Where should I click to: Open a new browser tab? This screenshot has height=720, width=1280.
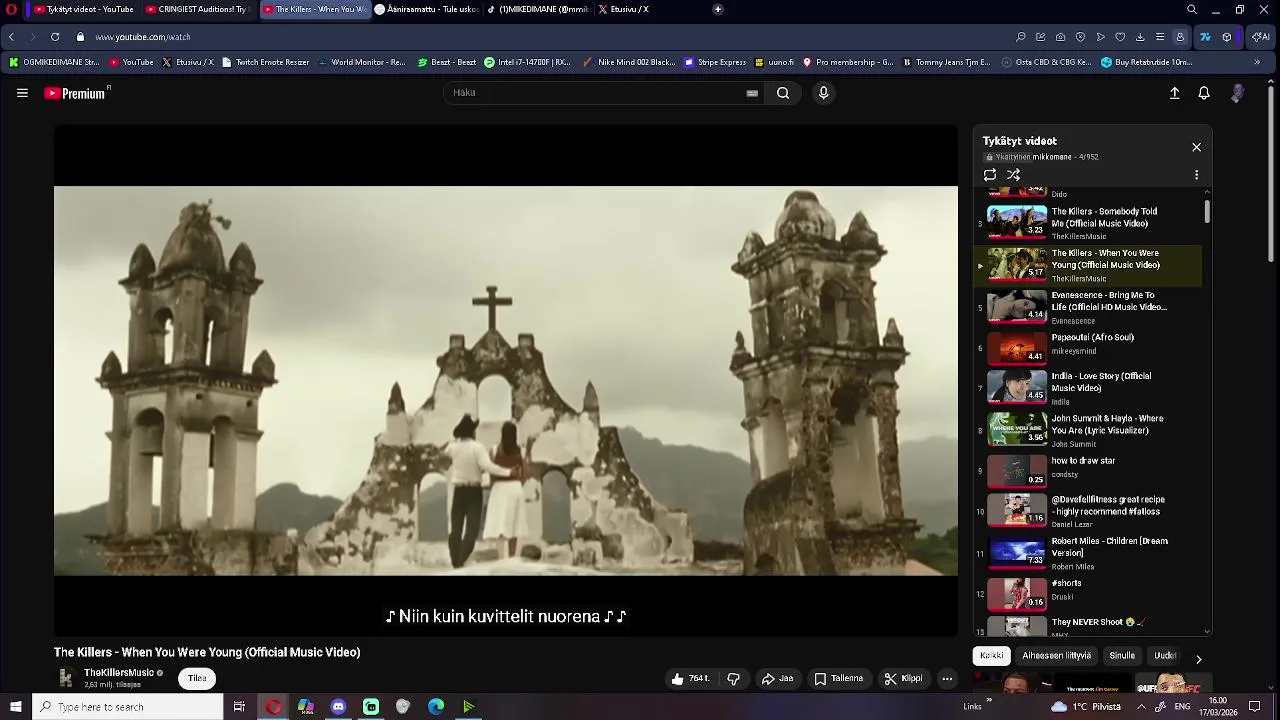718,9
